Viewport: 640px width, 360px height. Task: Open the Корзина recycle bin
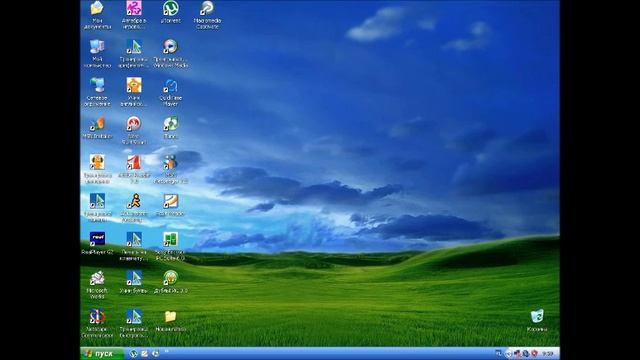[537, 316]
